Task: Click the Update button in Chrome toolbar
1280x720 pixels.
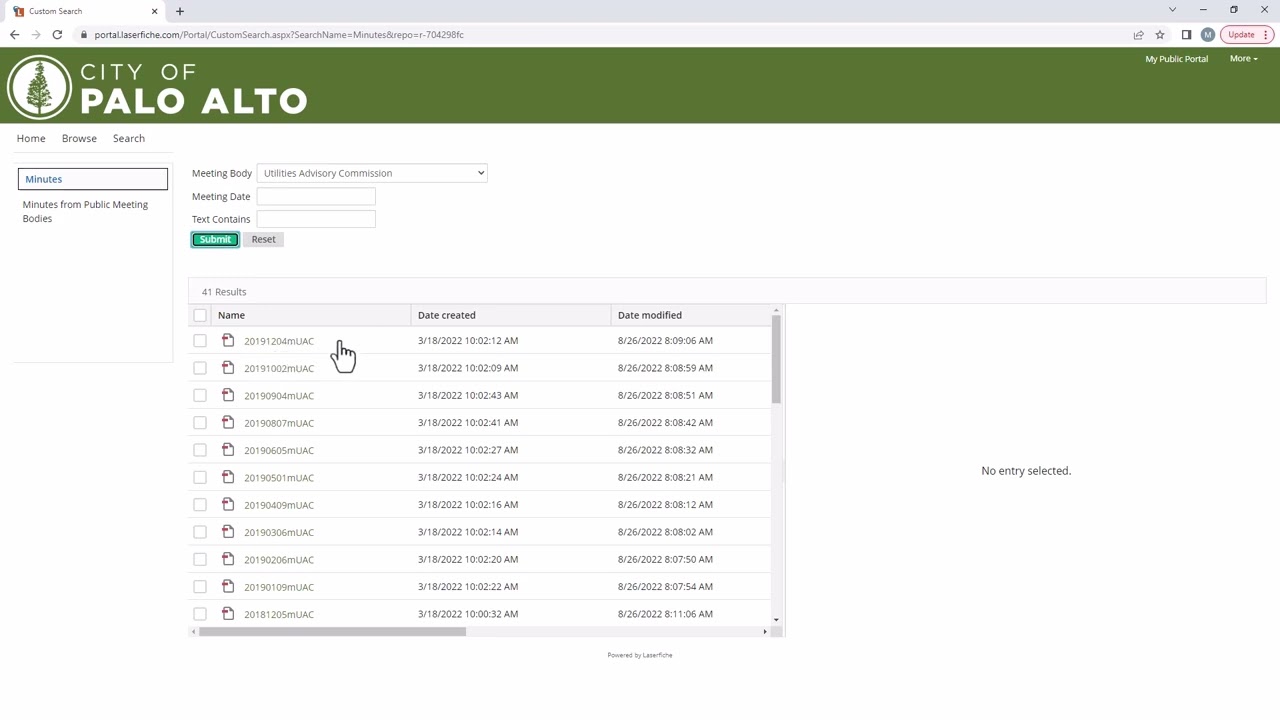Action: pyautogui.click(x=1245, y=34)
